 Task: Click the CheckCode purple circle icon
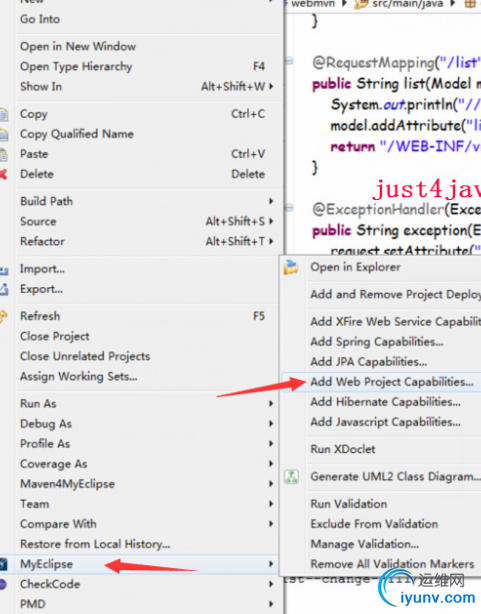3,584
